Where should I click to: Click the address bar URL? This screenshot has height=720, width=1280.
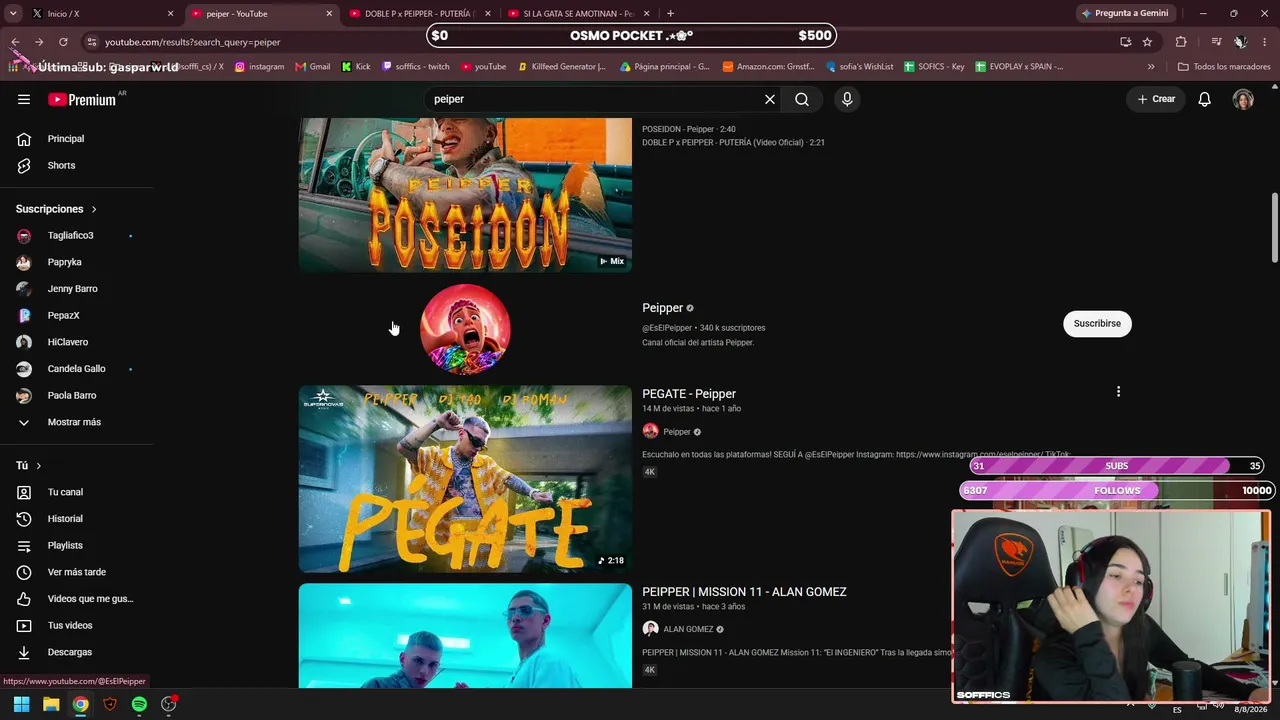coord(193,42)
